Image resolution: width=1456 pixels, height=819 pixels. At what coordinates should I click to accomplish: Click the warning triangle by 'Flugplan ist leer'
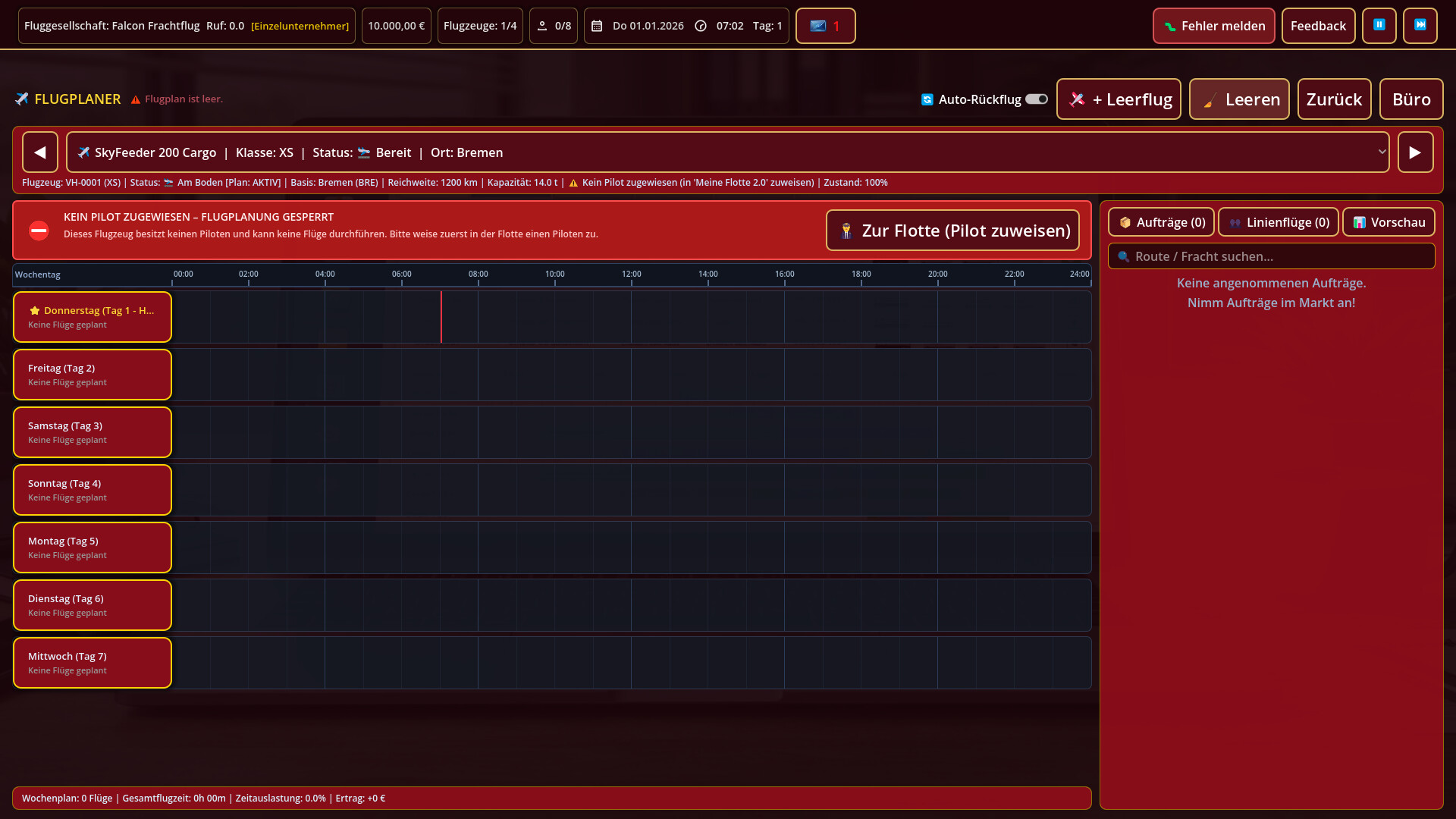pos(136,99)
